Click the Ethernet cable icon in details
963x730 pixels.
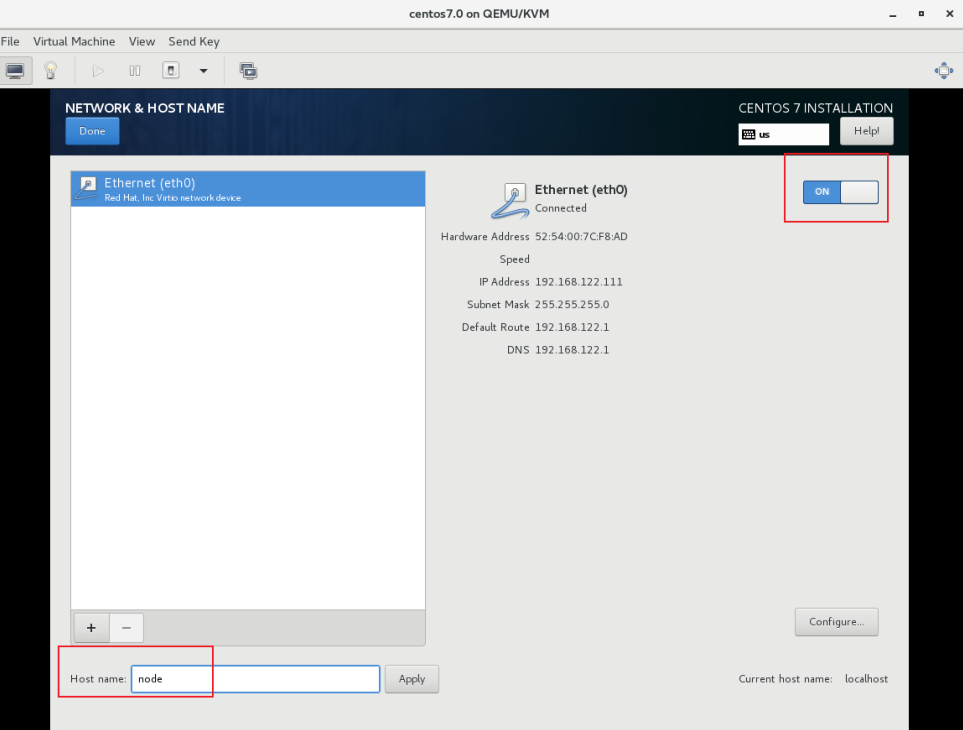510,201
